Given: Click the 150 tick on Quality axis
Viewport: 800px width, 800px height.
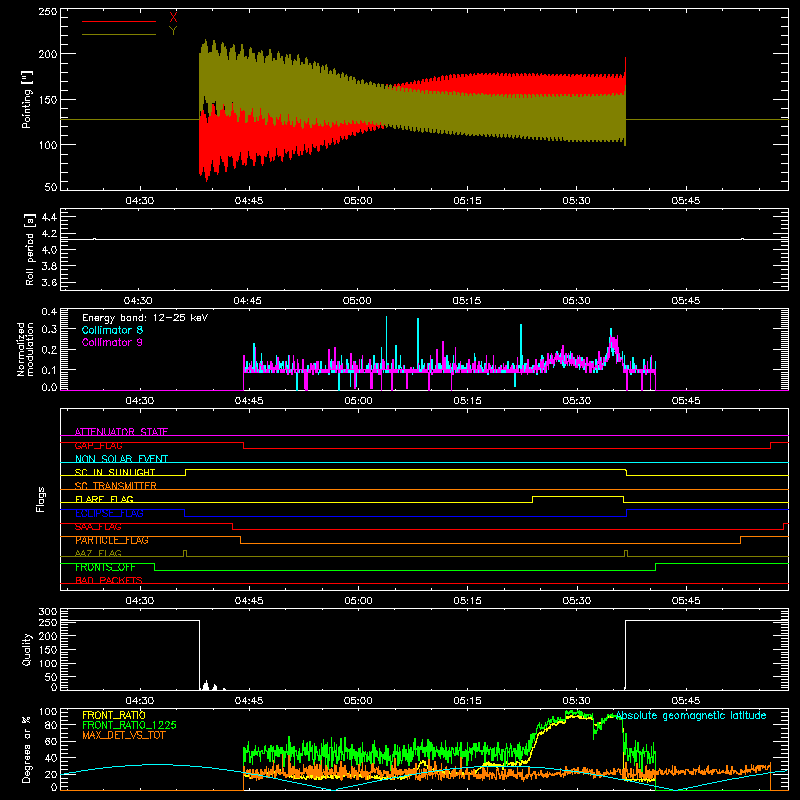Looking at the screenshot, I should coord(48,650).
